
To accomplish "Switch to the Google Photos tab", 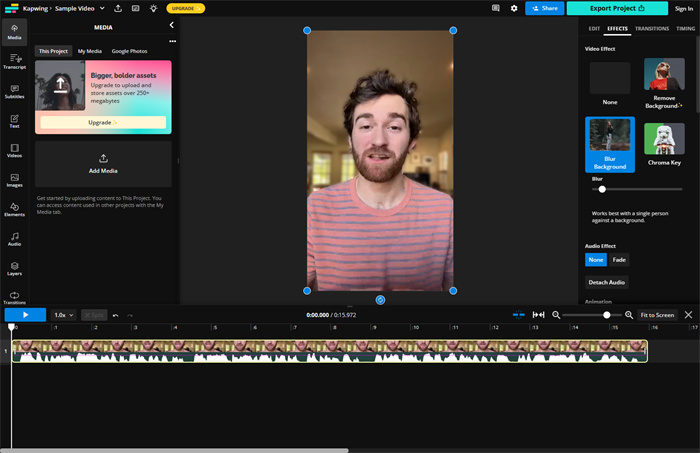I will point(128,50).
